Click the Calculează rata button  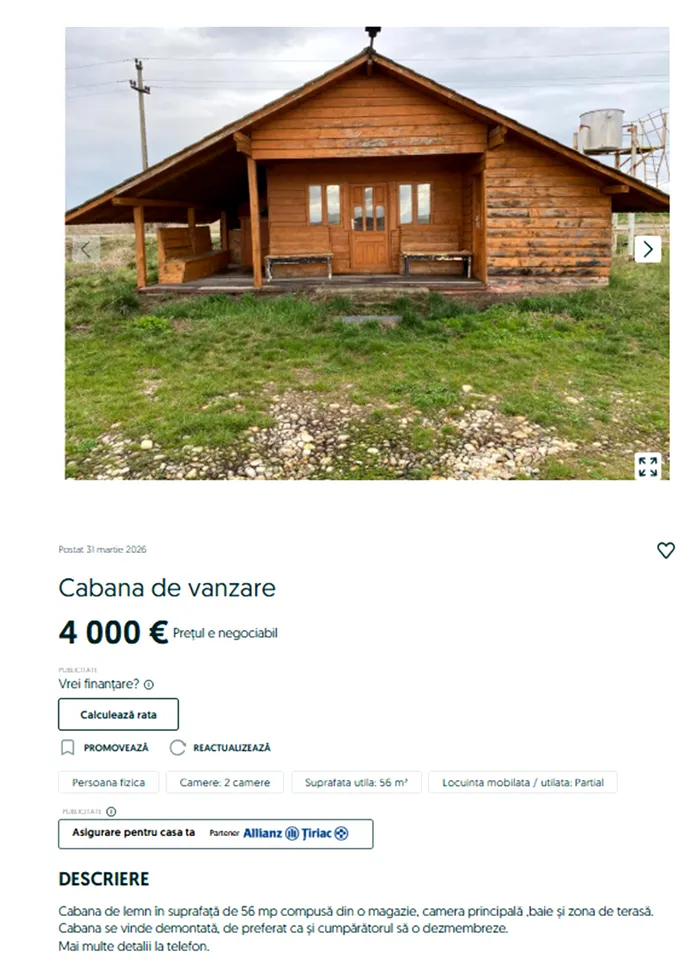pyautogui.click(x=118, y=714)
